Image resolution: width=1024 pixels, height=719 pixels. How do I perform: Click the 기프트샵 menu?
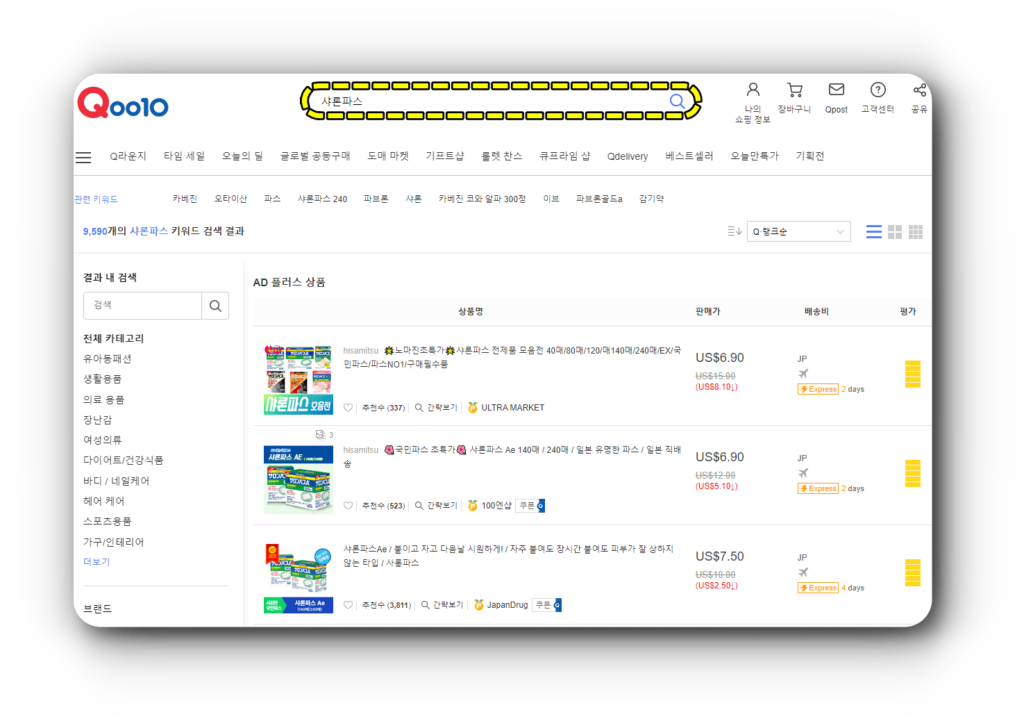pos(445,156)
